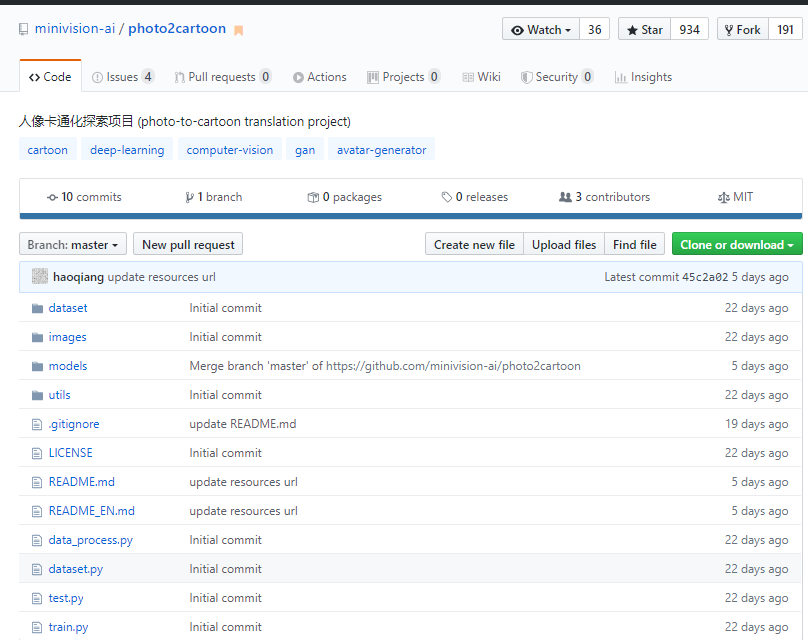Click the Upload files button
Screen dimensions: 808x640
(564, 244)
